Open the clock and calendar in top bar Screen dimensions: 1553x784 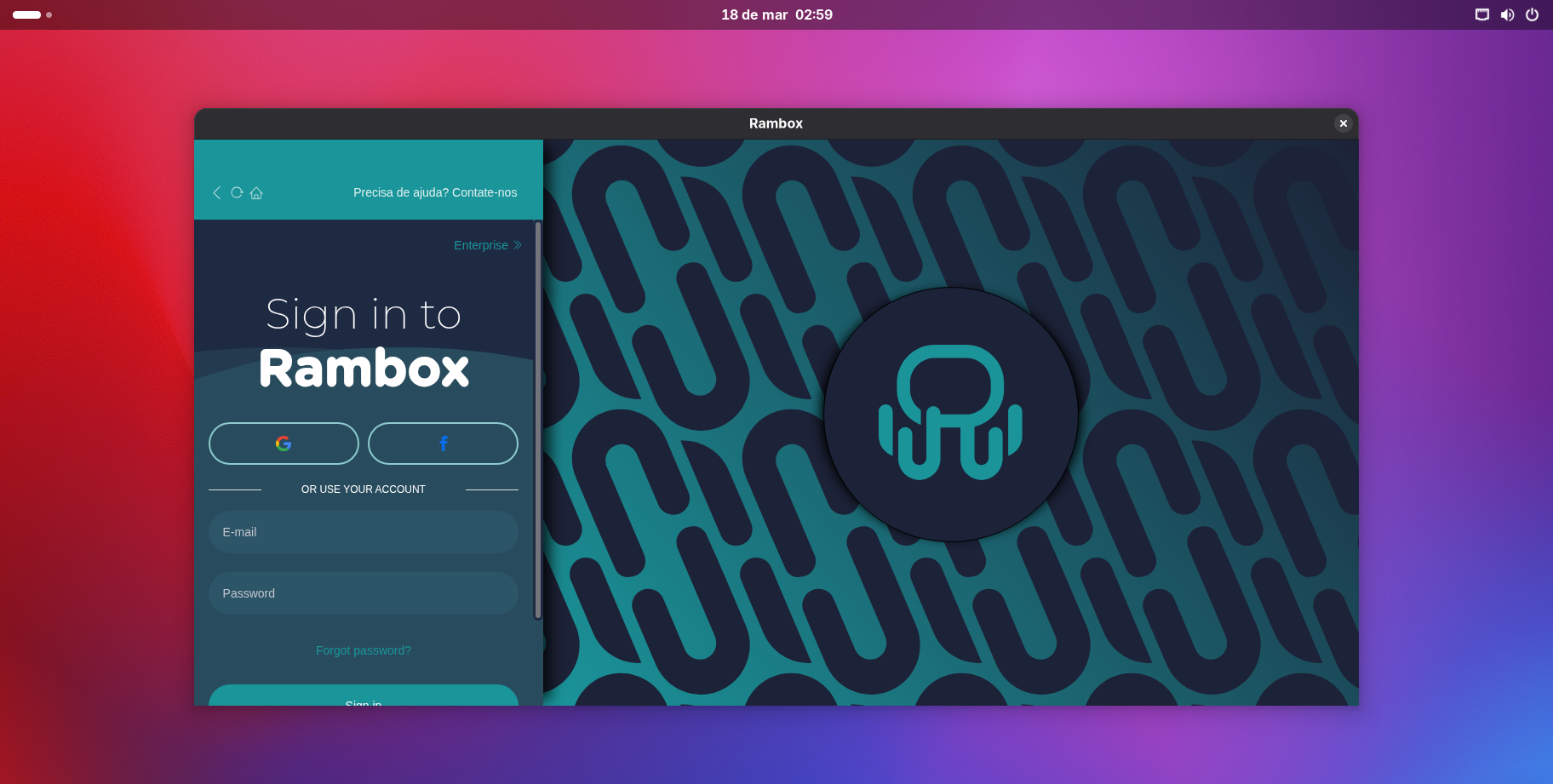click(x=776, y=14)
